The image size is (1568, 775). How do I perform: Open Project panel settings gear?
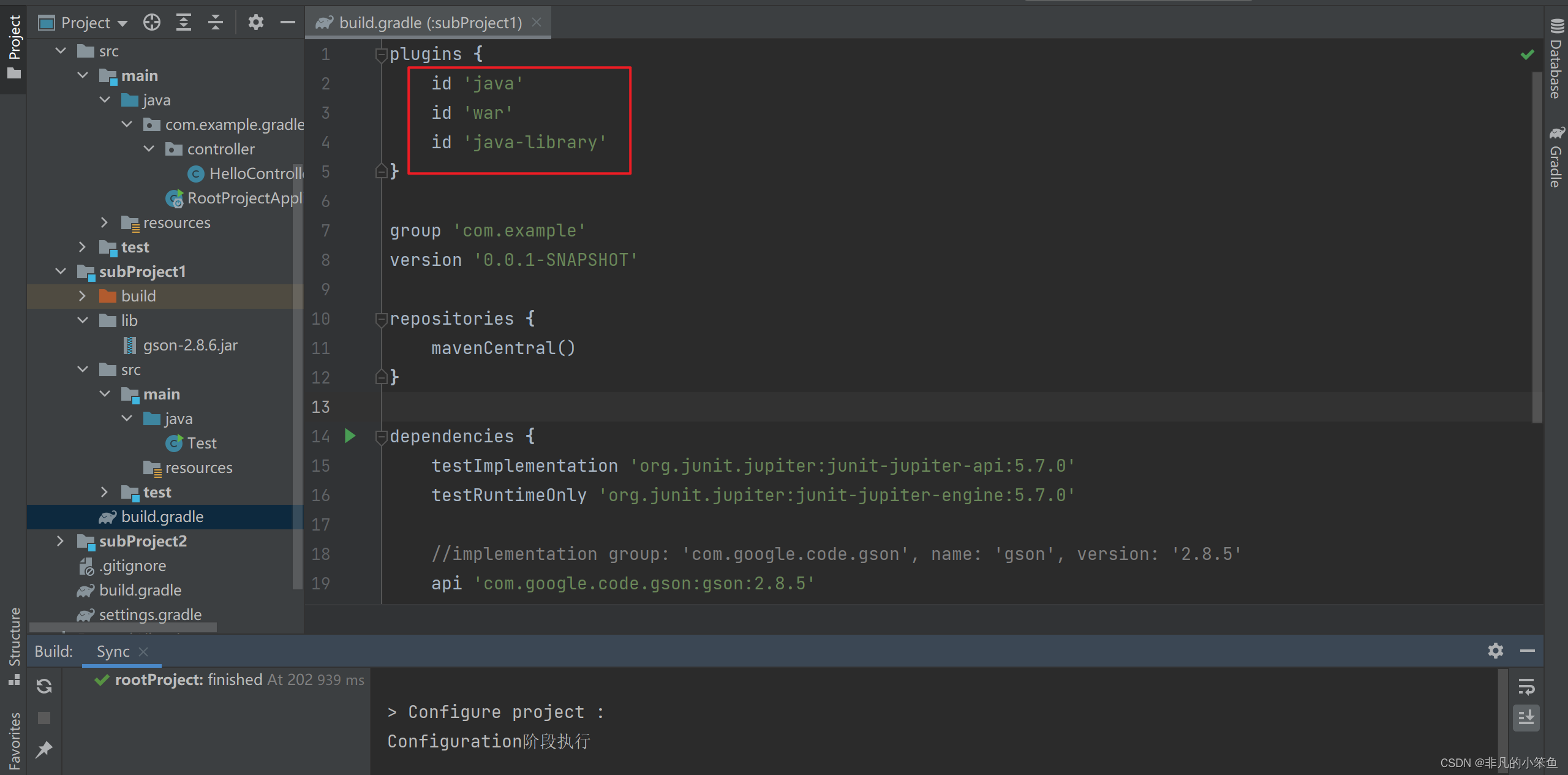255,23
